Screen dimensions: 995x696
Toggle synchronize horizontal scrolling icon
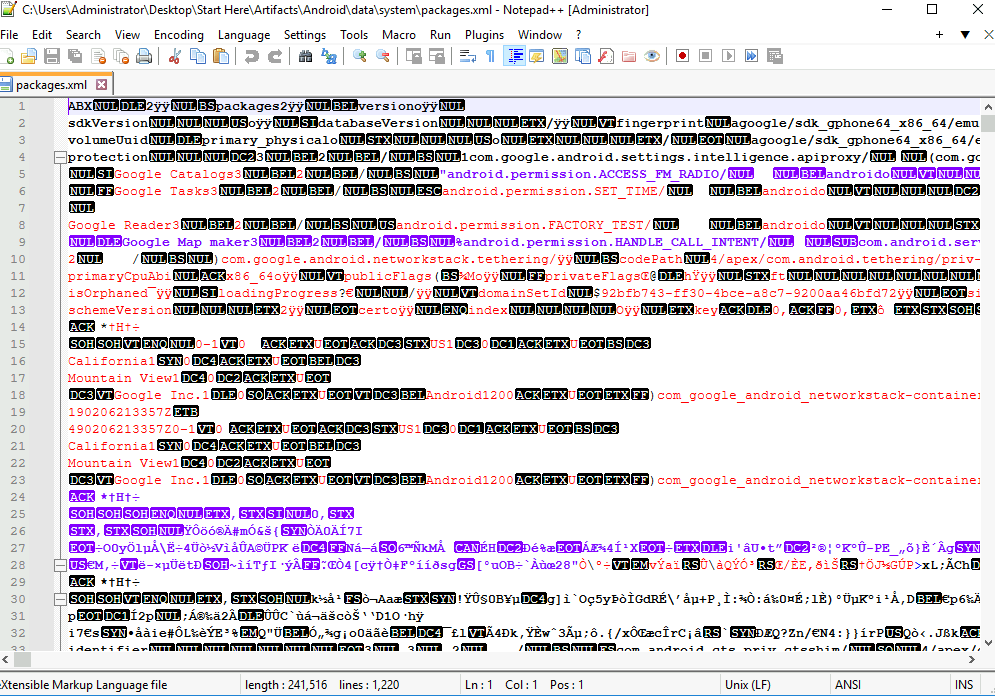point(437,56)
